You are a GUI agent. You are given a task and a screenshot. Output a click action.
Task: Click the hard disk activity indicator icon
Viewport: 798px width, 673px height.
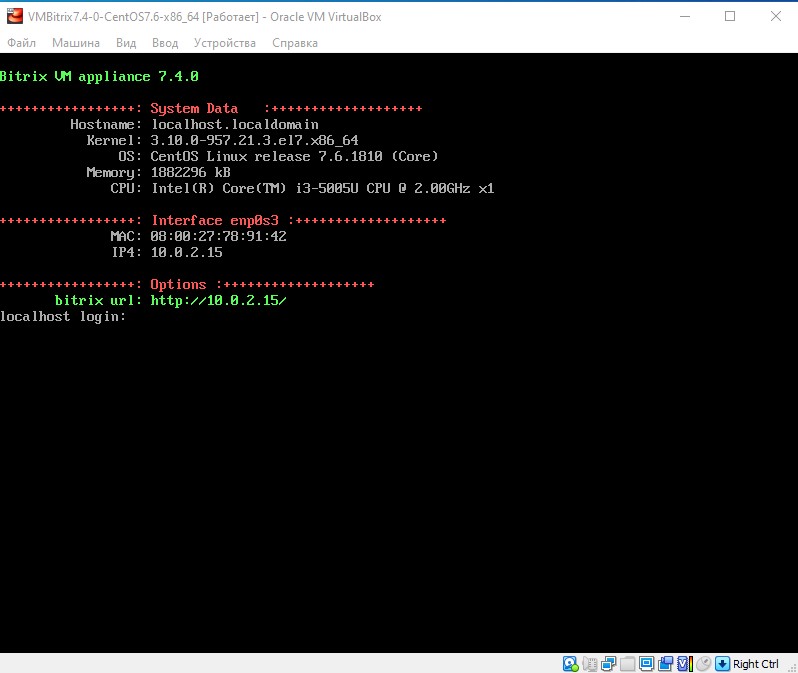(571, 664)
